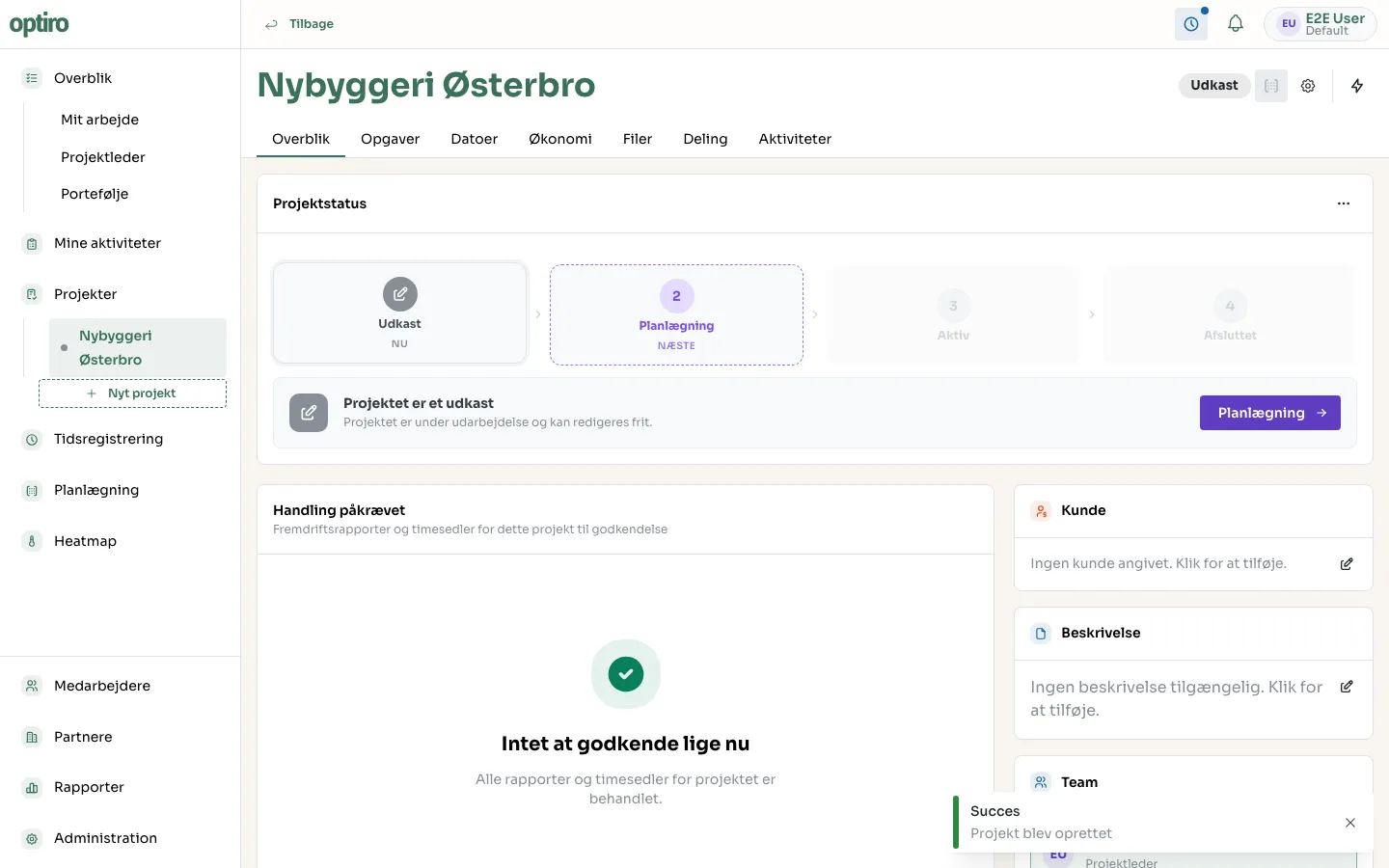Click the EU avatar in header
This screenshot has width=1389, height=868.
click(x=1289, y=24)
